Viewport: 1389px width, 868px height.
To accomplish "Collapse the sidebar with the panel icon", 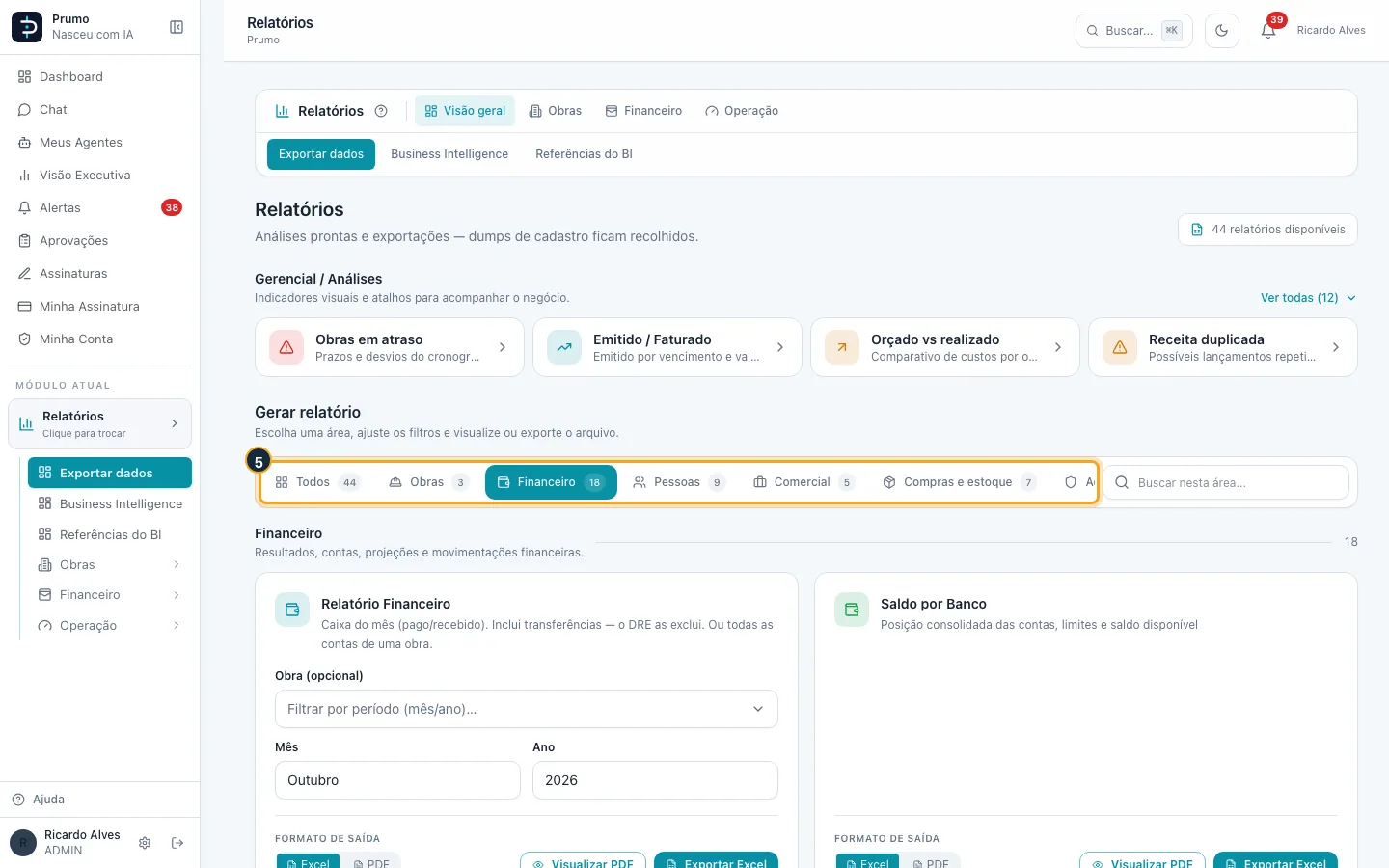I will pyautogui.click(x=177, y=27).
